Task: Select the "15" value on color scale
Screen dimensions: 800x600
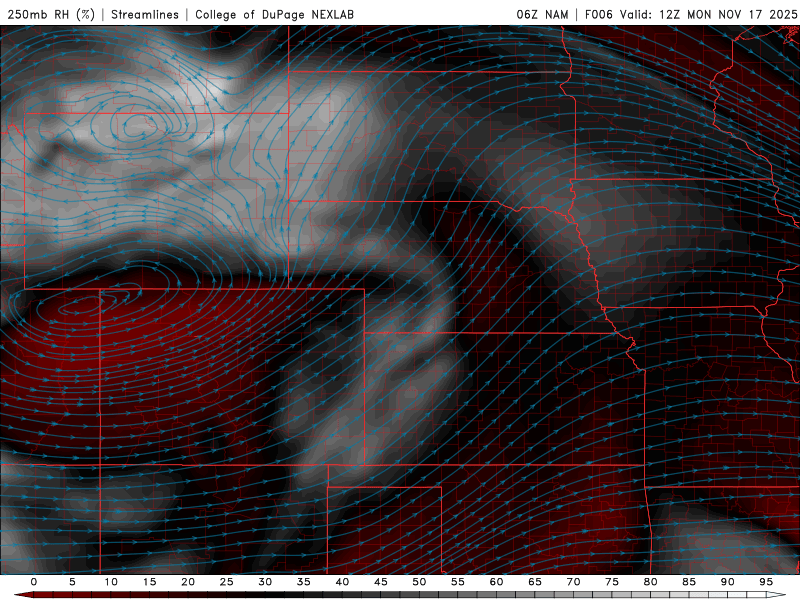Action: pyautogui.click(x=149, y=582)
